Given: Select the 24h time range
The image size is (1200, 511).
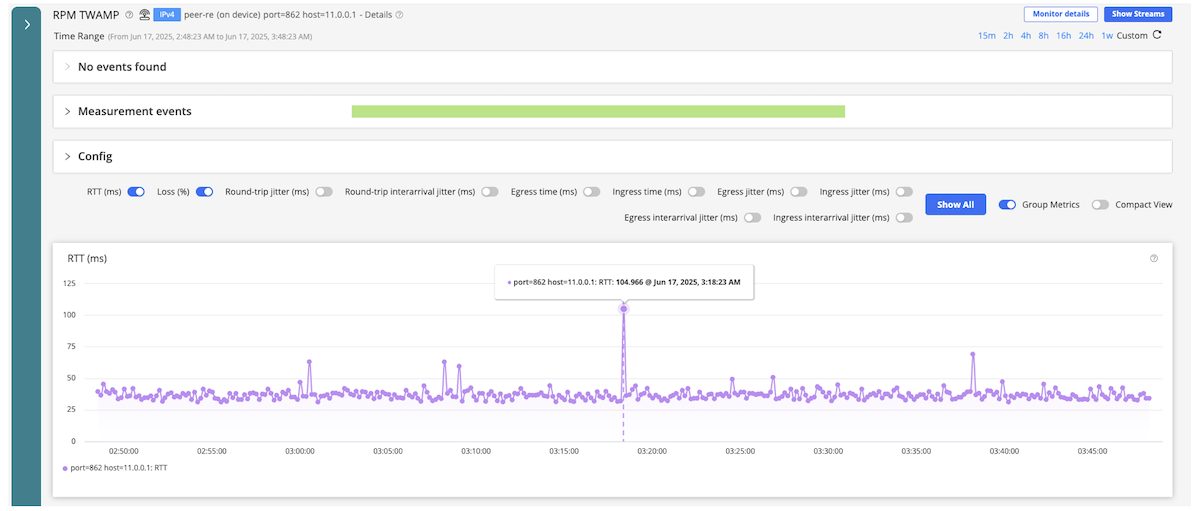Looking at the screenshot, I should (1086, 36).
